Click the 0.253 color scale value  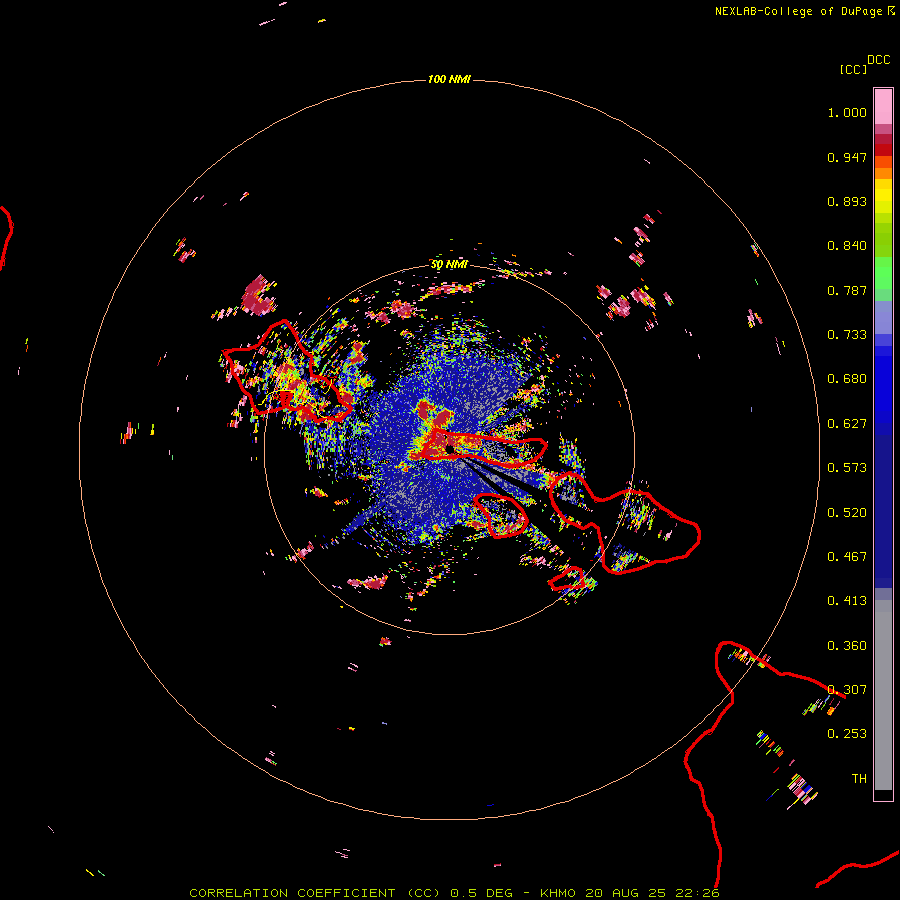click(847, 734)
